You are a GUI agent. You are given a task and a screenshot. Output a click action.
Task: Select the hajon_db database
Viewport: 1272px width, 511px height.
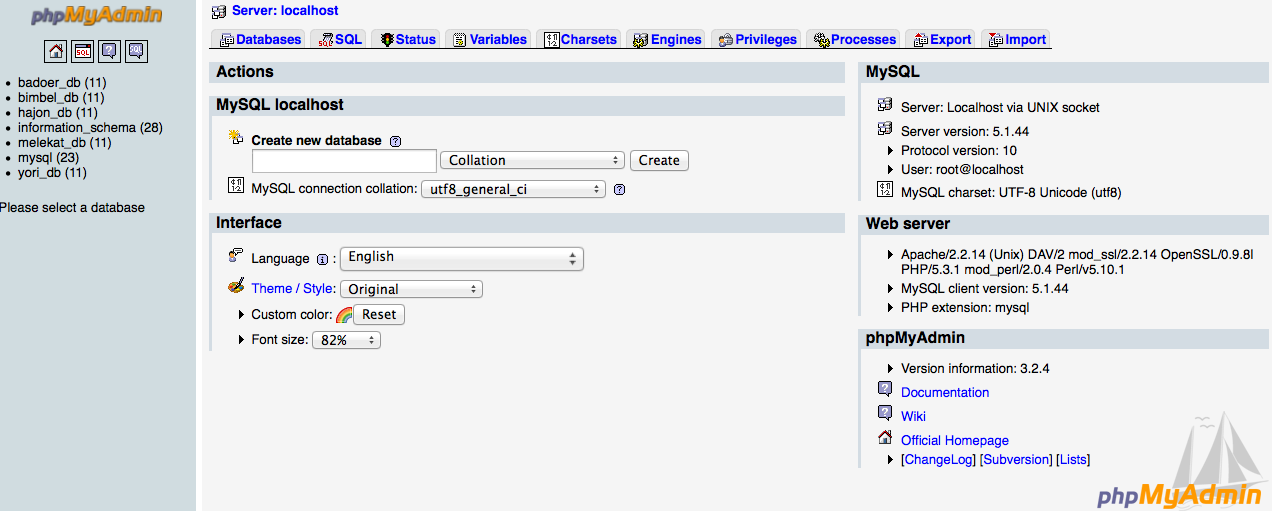(x=44, y=113)
